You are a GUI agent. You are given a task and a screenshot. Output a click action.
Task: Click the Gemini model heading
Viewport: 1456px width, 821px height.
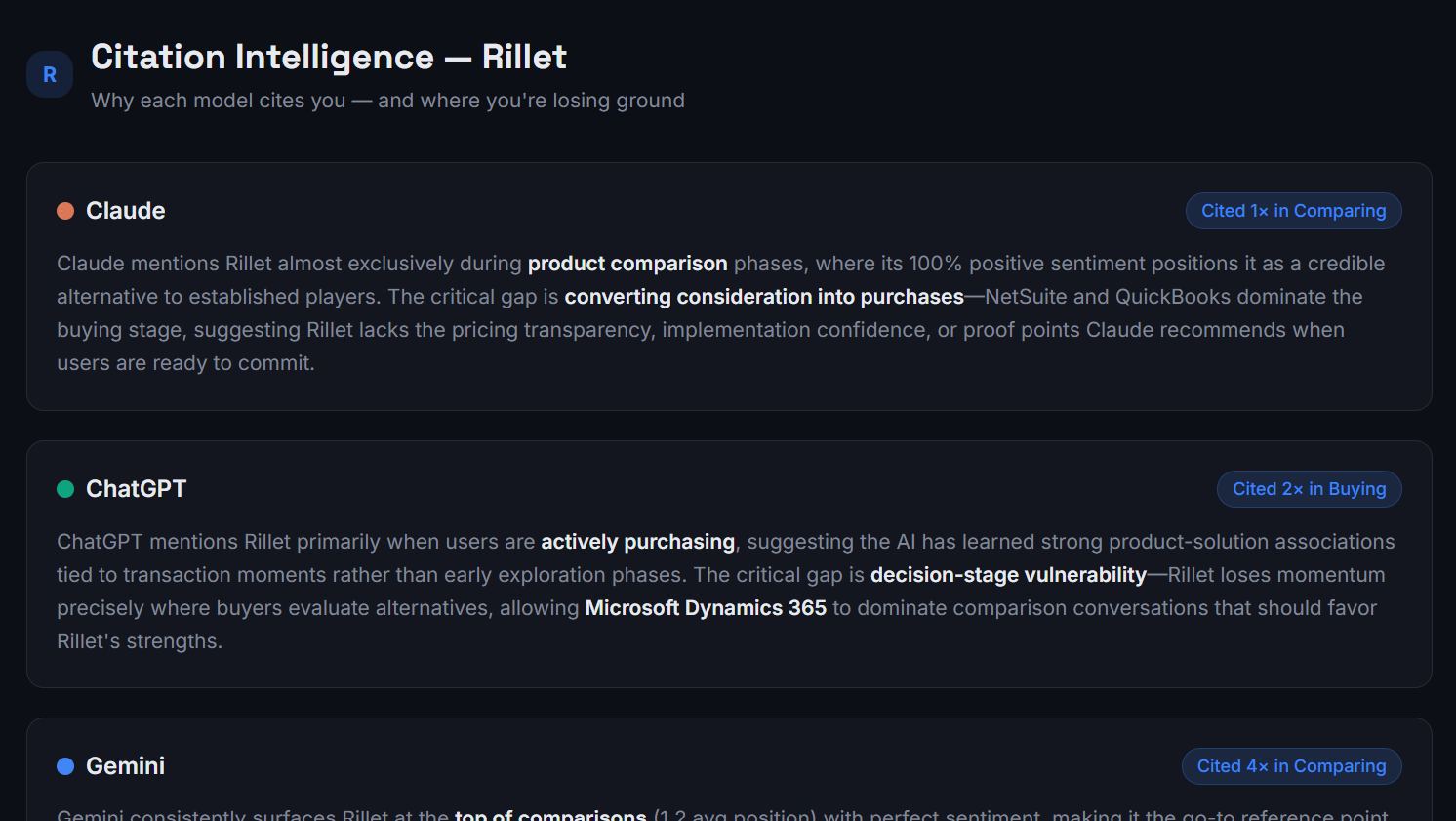[x=125, y=765]
